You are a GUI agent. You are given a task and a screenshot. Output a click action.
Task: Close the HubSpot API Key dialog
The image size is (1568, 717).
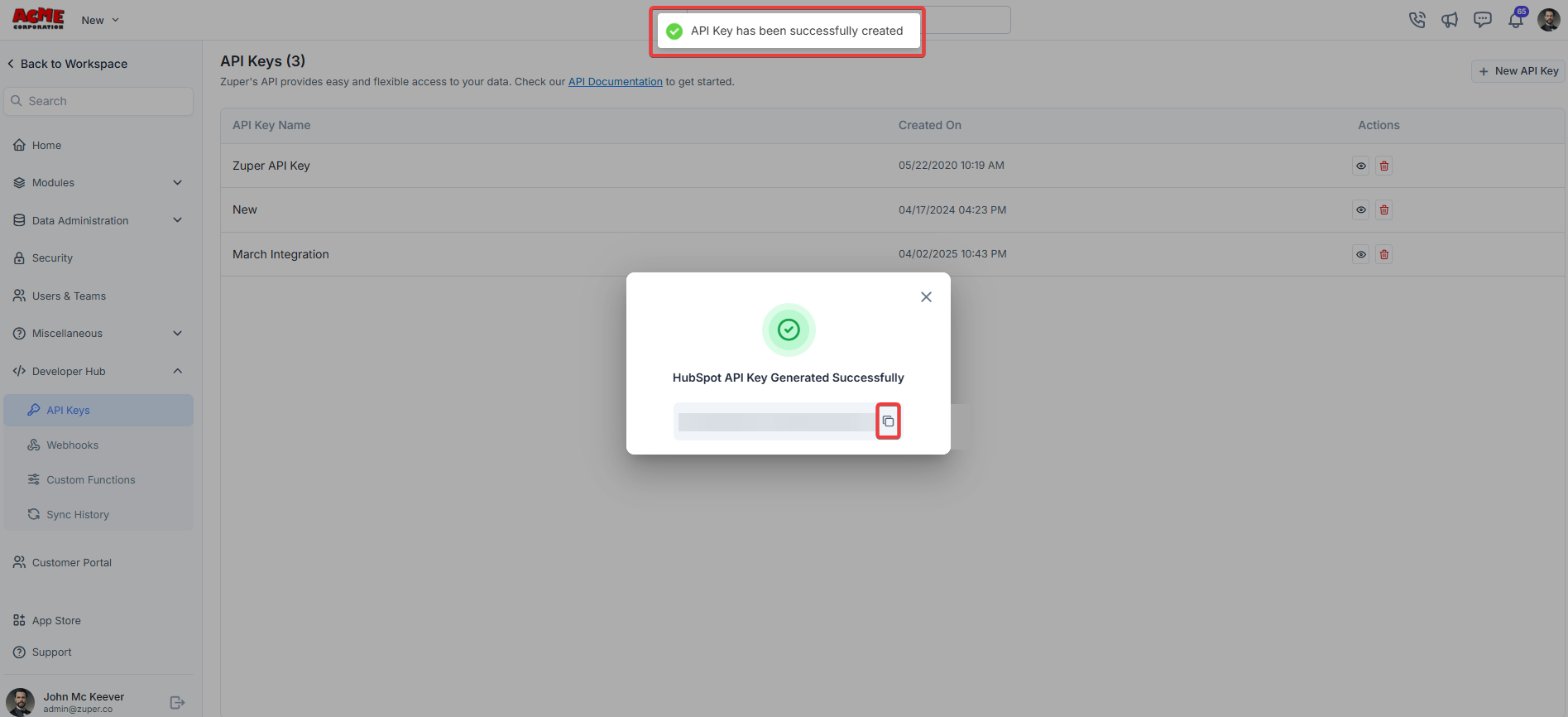click(926, 297)
